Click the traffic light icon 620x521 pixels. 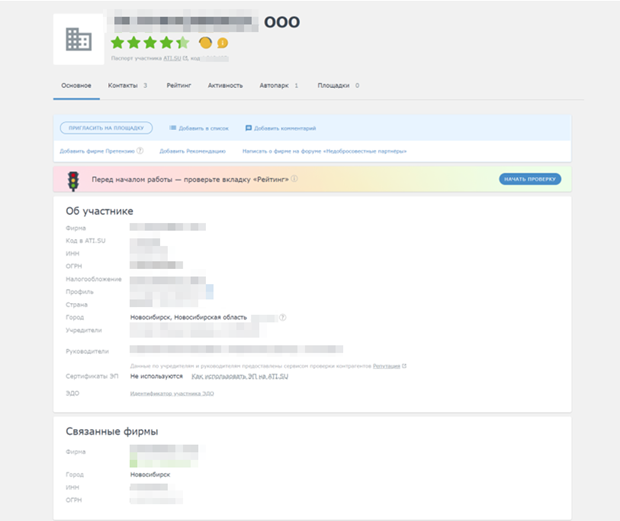coord(73,181)
